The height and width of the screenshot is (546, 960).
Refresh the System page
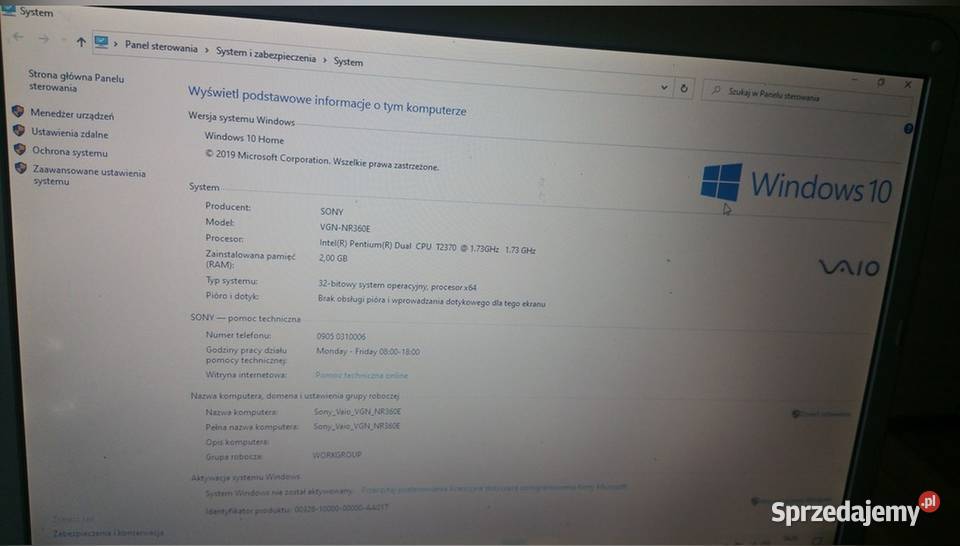click(x=684, y=88)
